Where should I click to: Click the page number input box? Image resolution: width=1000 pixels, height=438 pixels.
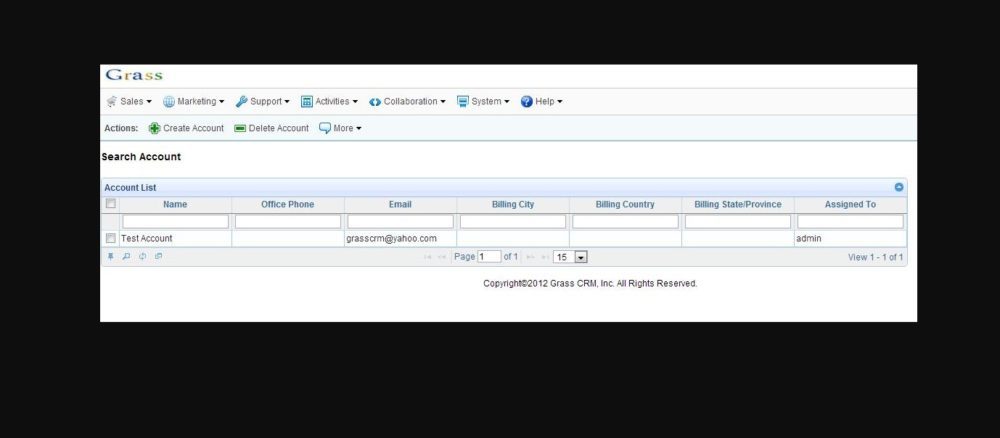click(489, 257)
